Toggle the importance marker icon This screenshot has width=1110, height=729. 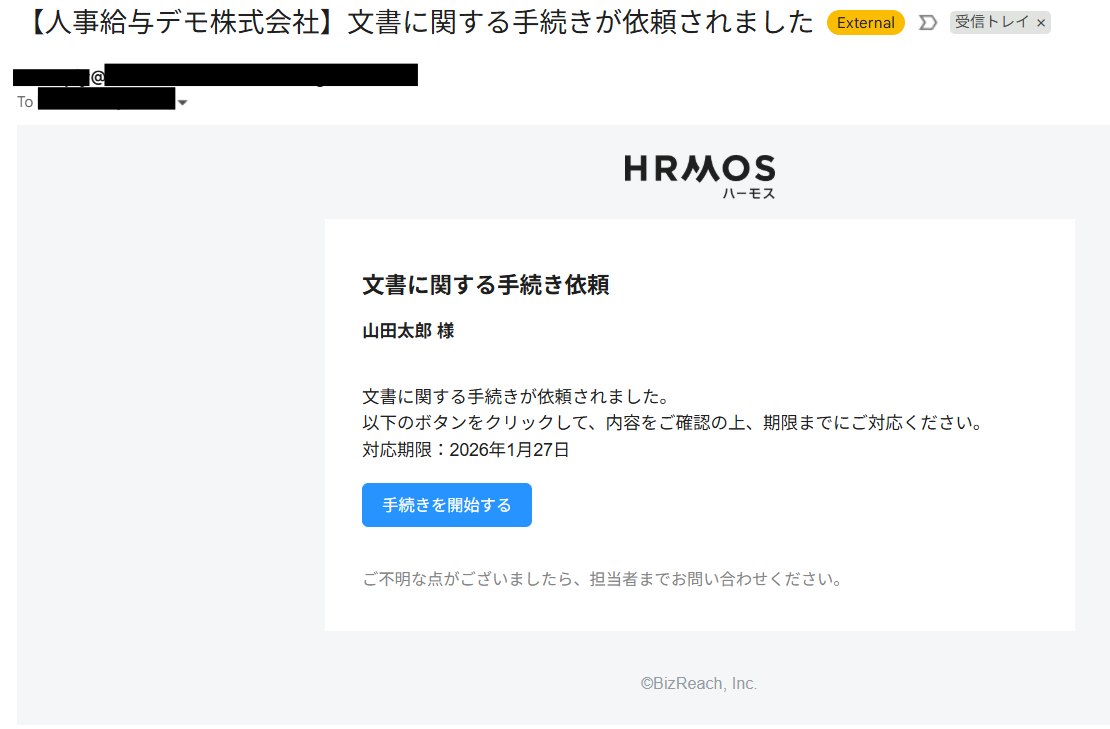(x=927, y=23)
